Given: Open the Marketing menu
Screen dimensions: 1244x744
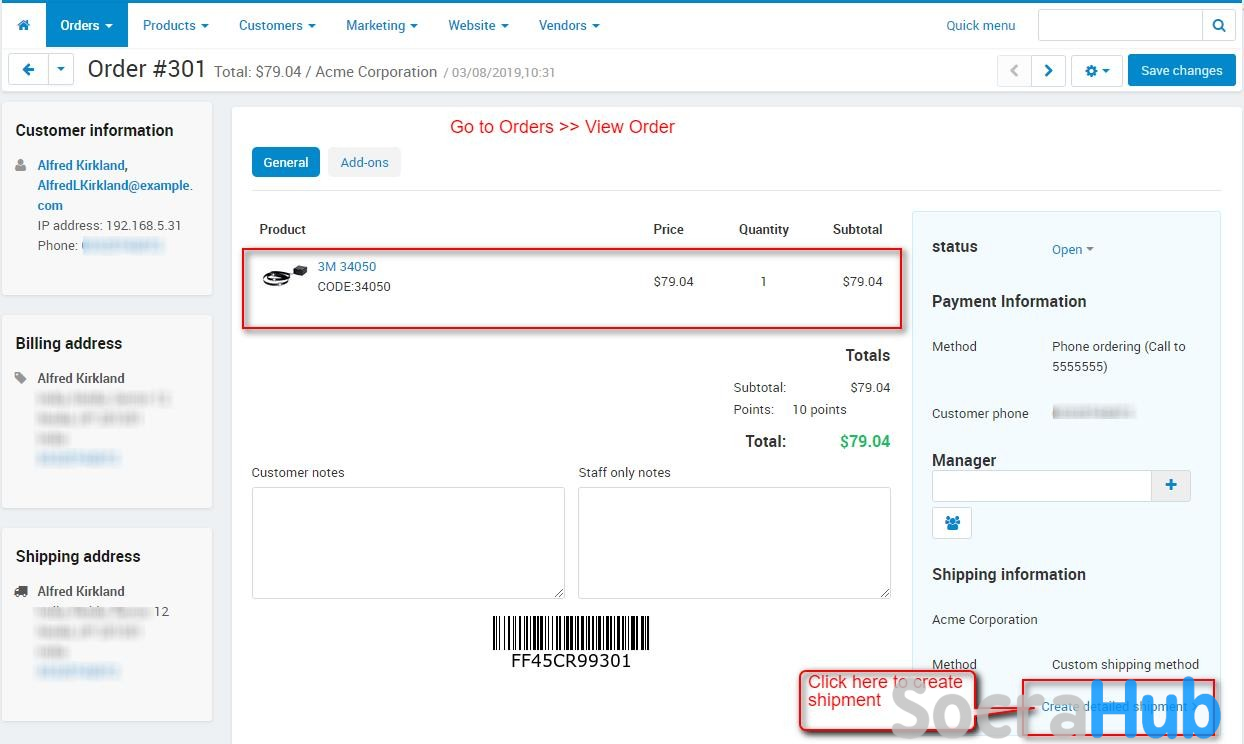Looking at the screenshot, I should pyautogui.click(x=382, y=25).
